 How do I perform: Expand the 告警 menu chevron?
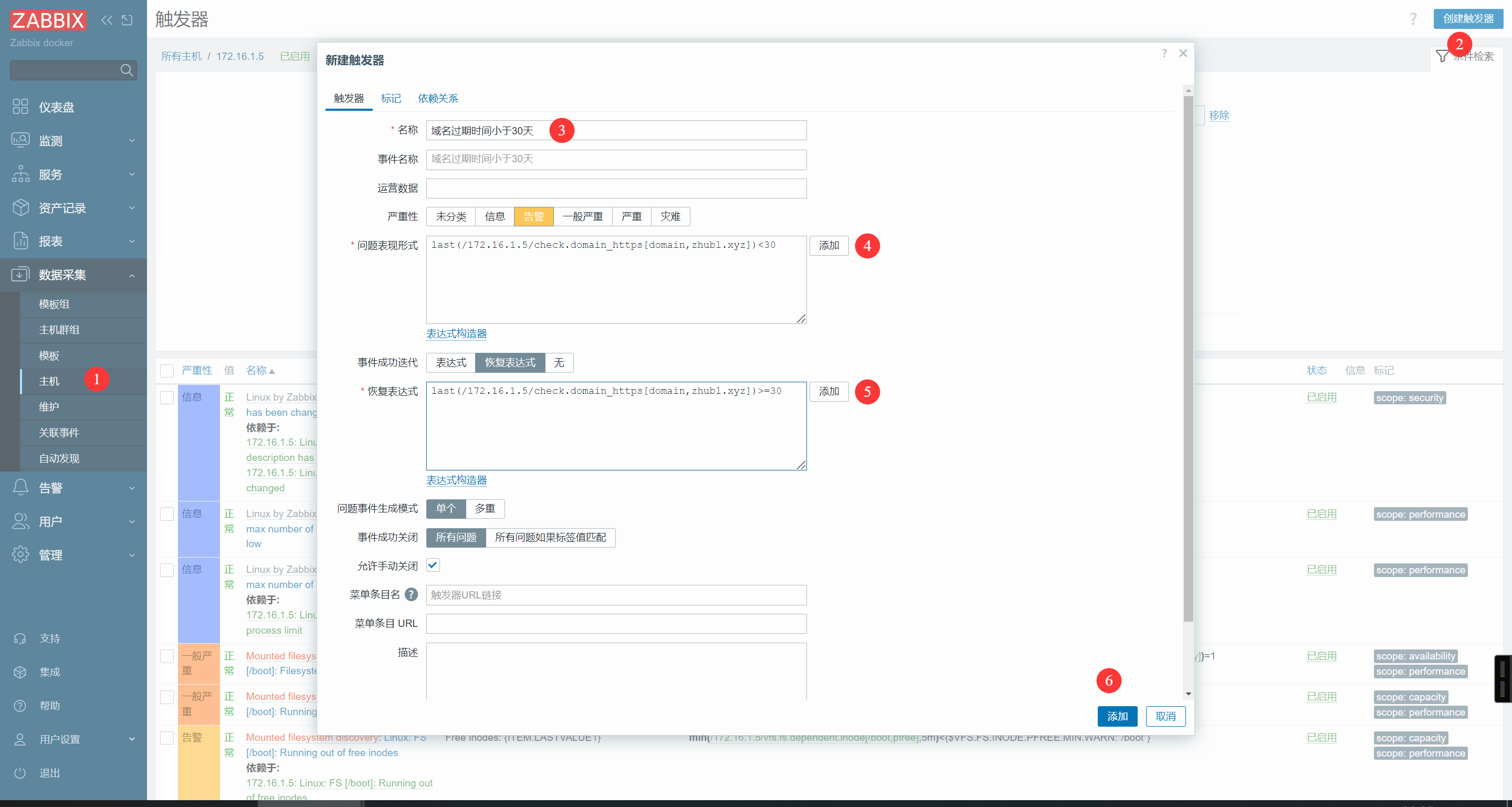[x=132, y=488]
